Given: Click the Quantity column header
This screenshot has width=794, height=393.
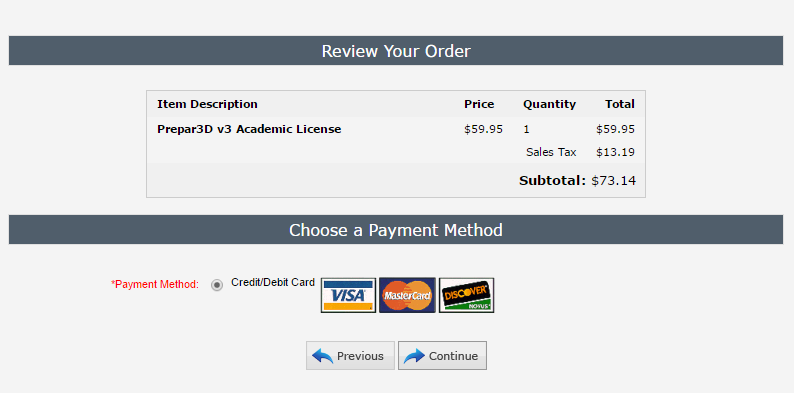Looking at the screenshot, I should pos(549,104).
